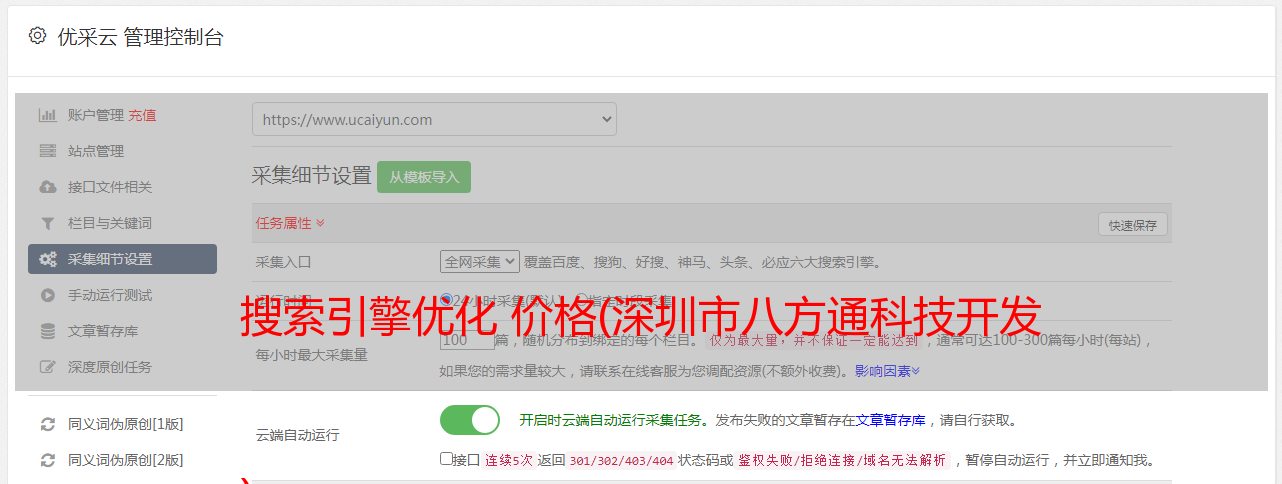Click the 每小时最大采集量 input showing 100

click(467, 340)
